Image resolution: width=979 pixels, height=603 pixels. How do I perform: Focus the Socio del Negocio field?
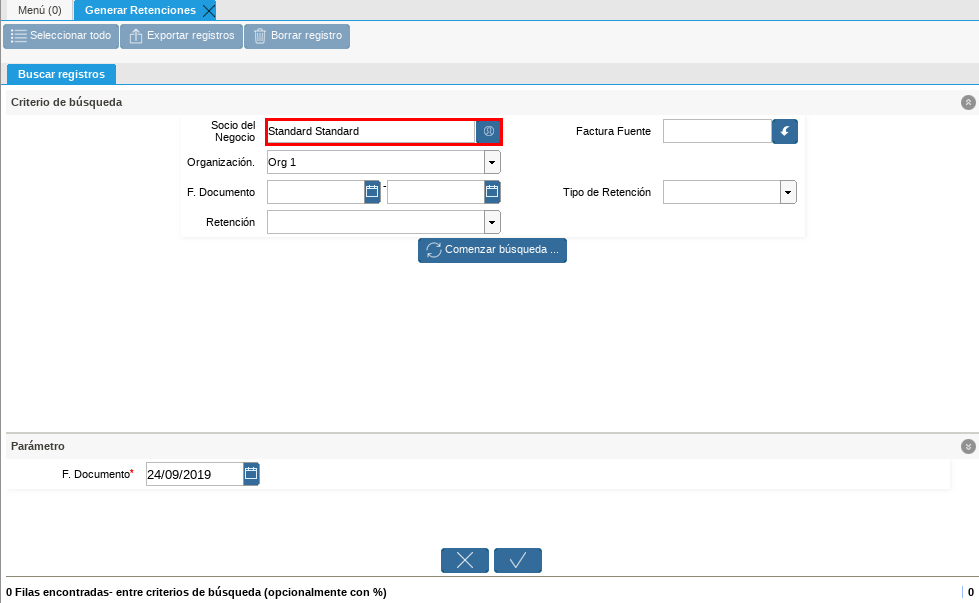[x=371, y=132]
